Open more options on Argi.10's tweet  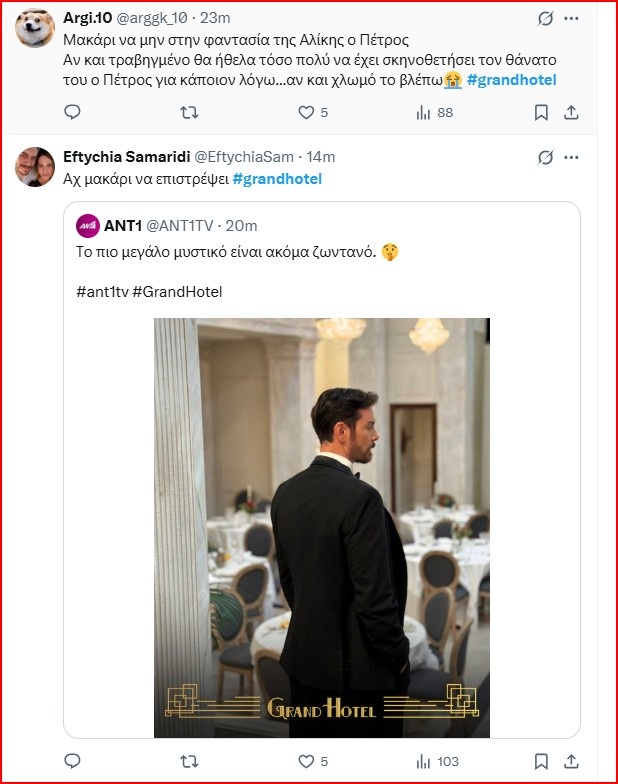click(x=572, y=19)
